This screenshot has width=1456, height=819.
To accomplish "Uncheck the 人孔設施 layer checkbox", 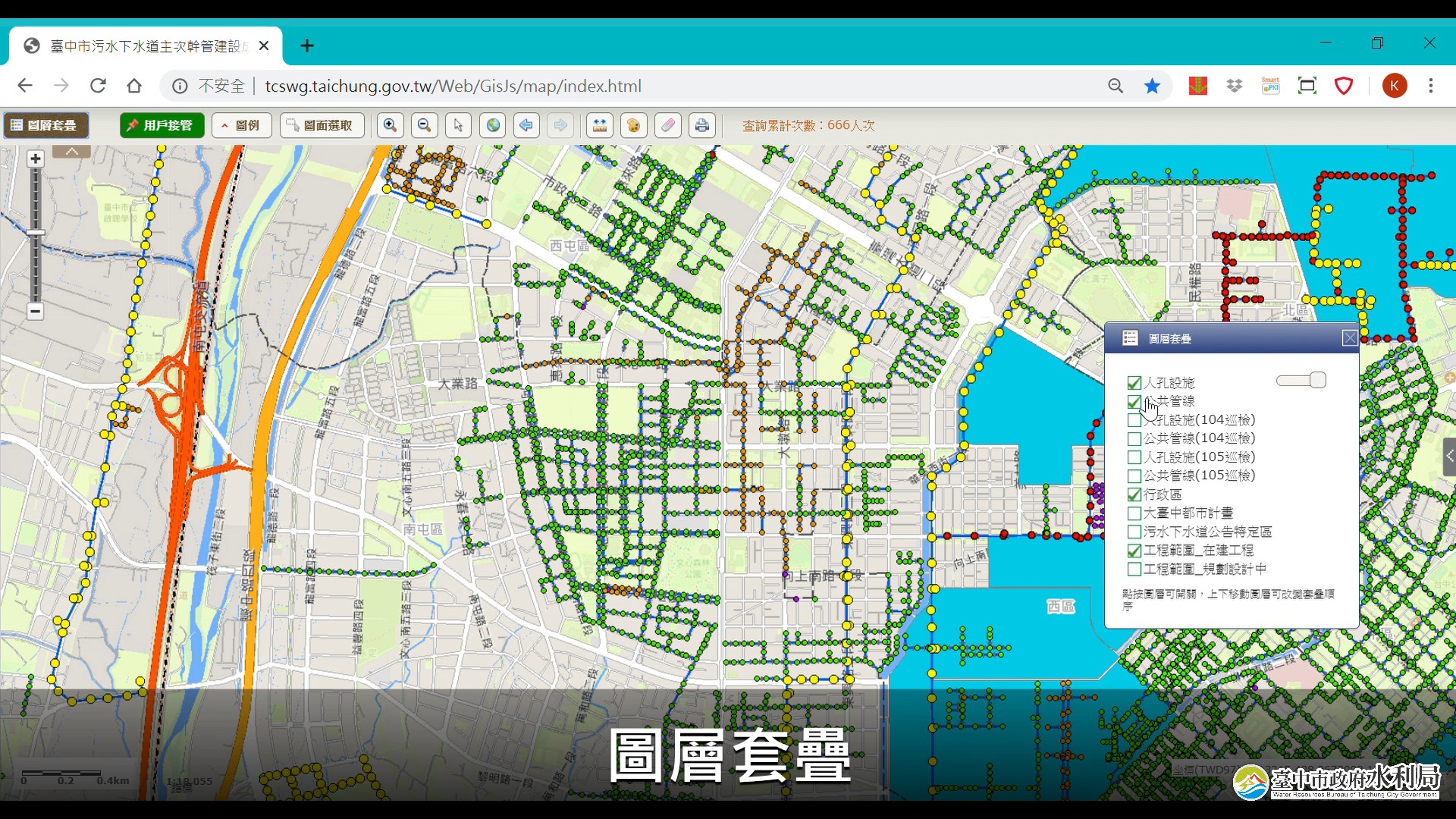I will click(x=1134, y=383).
